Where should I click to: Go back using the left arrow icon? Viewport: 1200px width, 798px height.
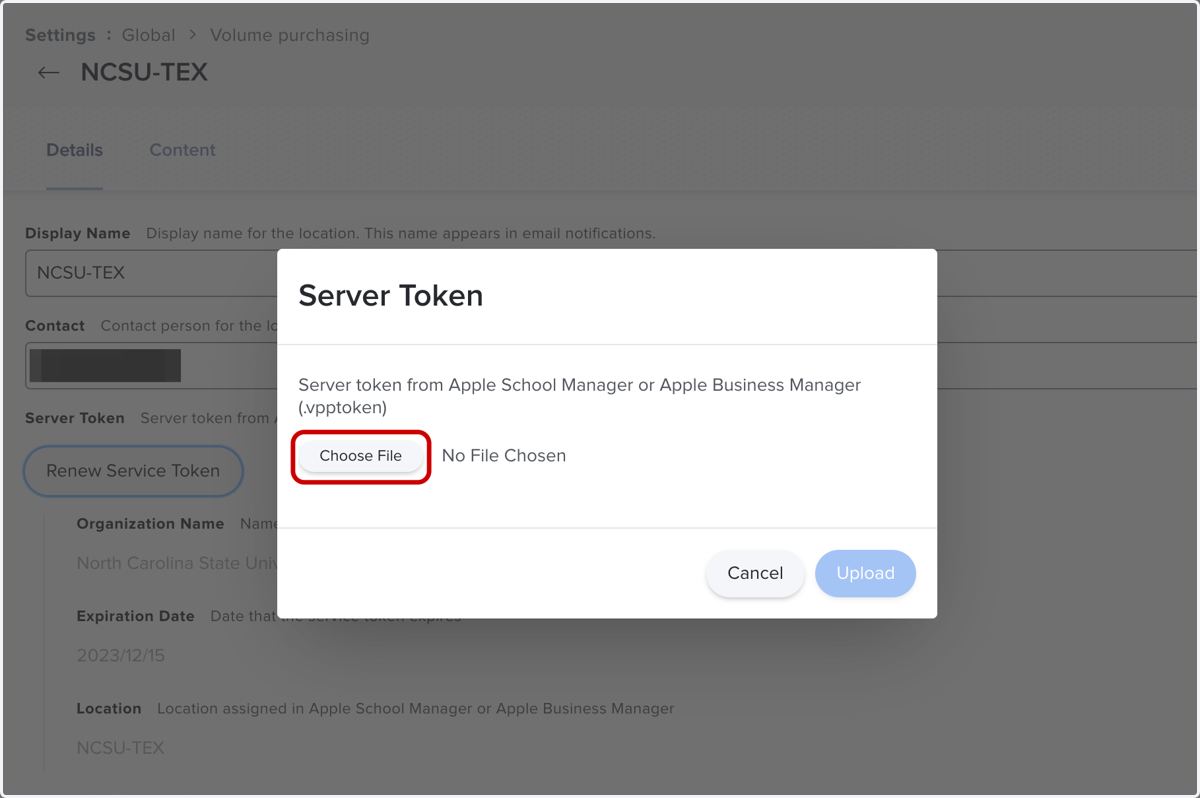click(x=48, y=73)
